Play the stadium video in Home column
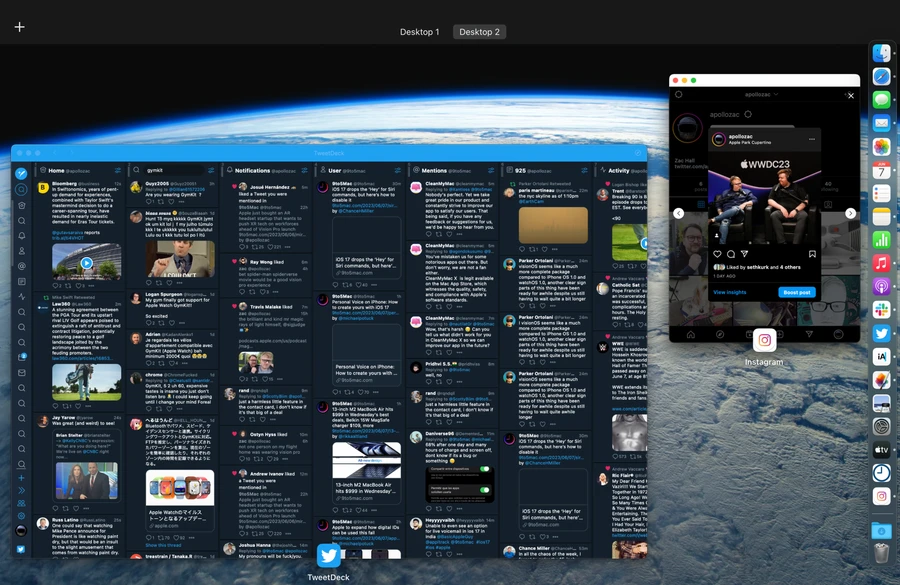Image resolution: width=900 pixels, height=585 pixels. tap(86, 264)
